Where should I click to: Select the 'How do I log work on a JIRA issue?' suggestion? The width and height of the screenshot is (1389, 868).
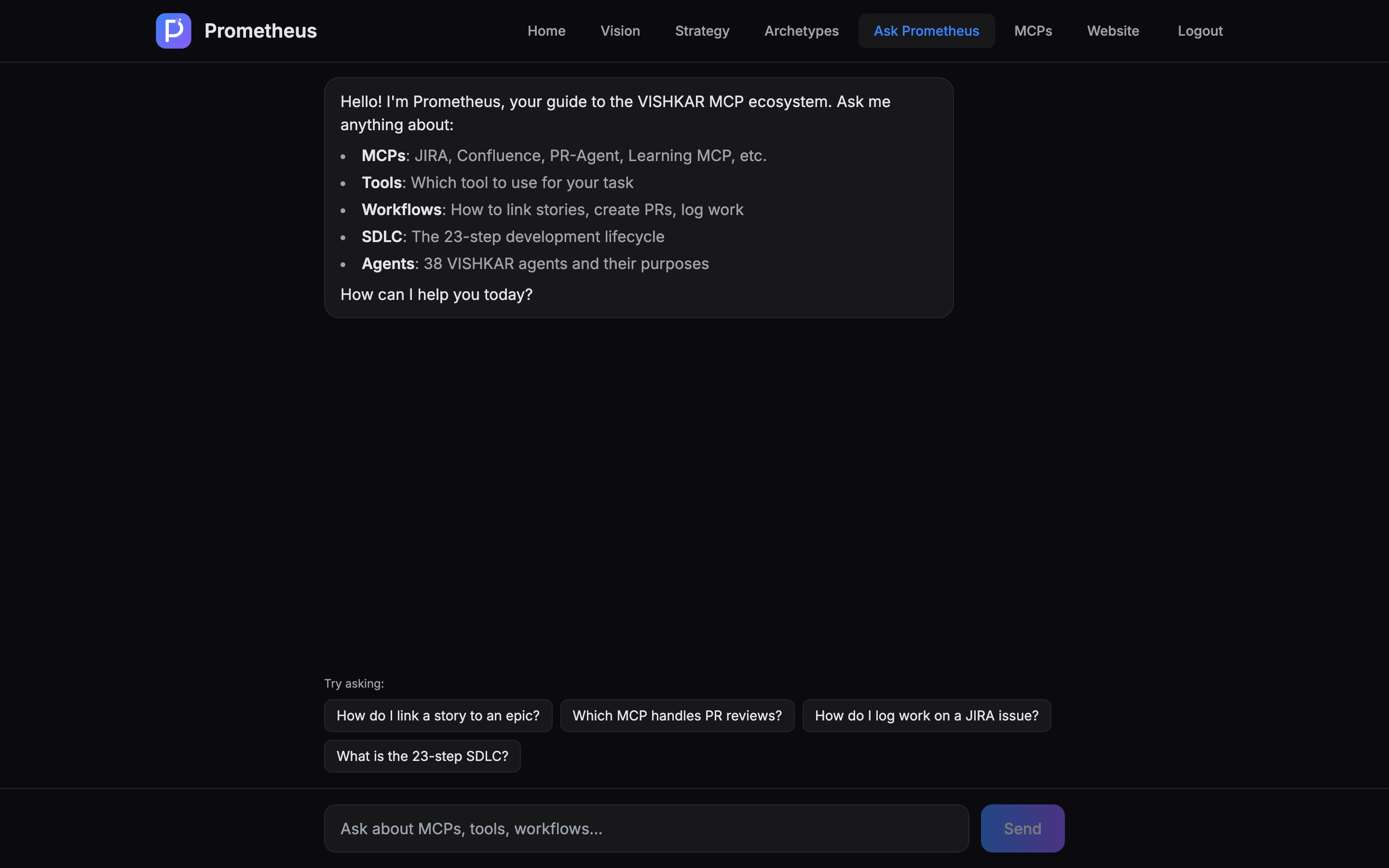coord(926,715)
